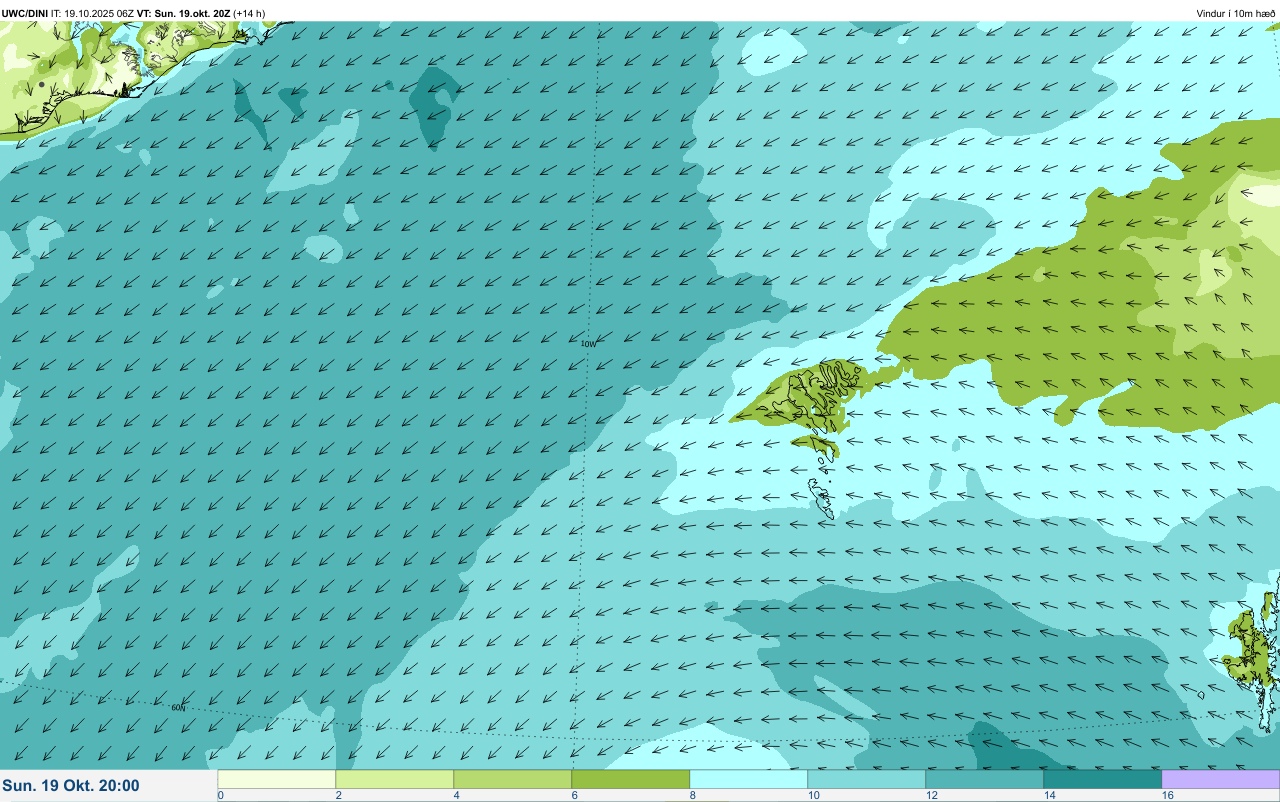Click the 'Vindur í 10m hæð' title text

tap(1235, 13)
